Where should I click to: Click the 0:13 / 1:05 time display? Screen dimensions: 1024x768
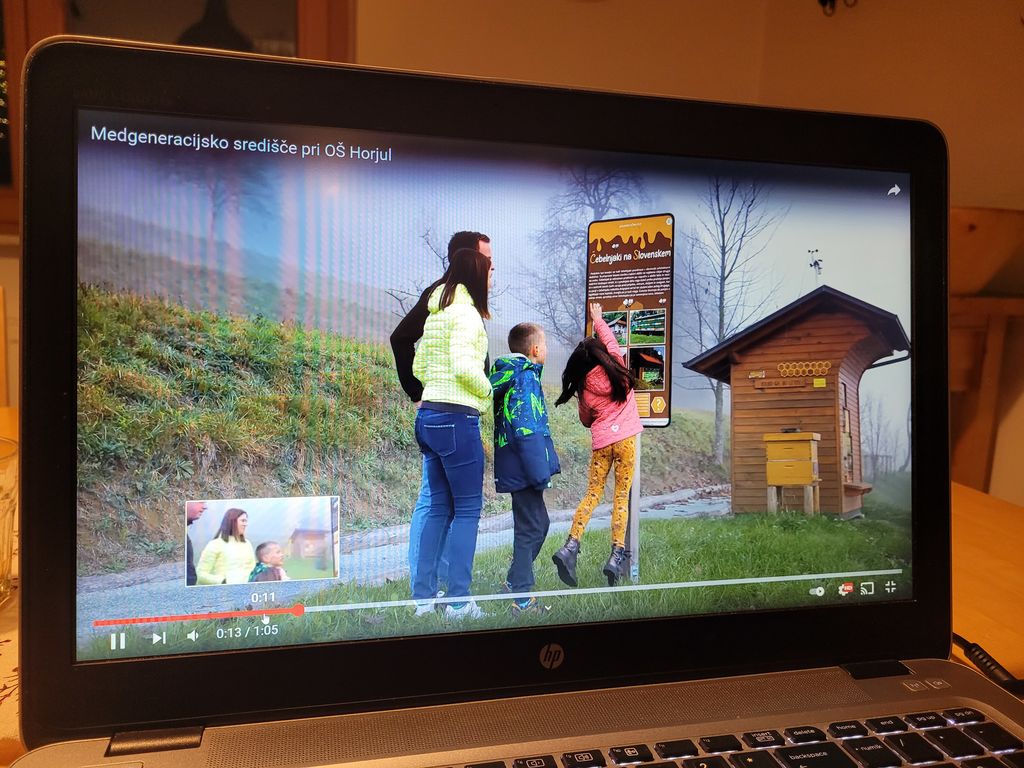tap(247, 631)
